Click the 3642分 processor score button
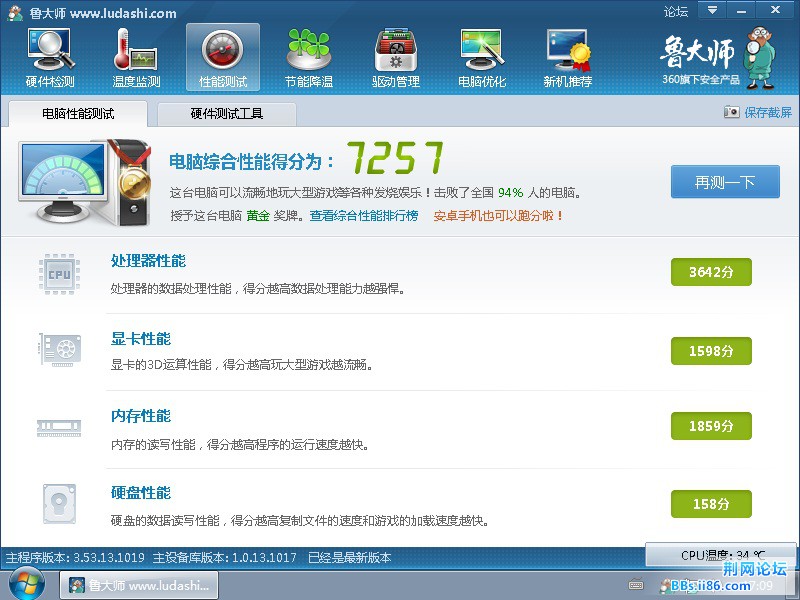 [x=711, y=272]
